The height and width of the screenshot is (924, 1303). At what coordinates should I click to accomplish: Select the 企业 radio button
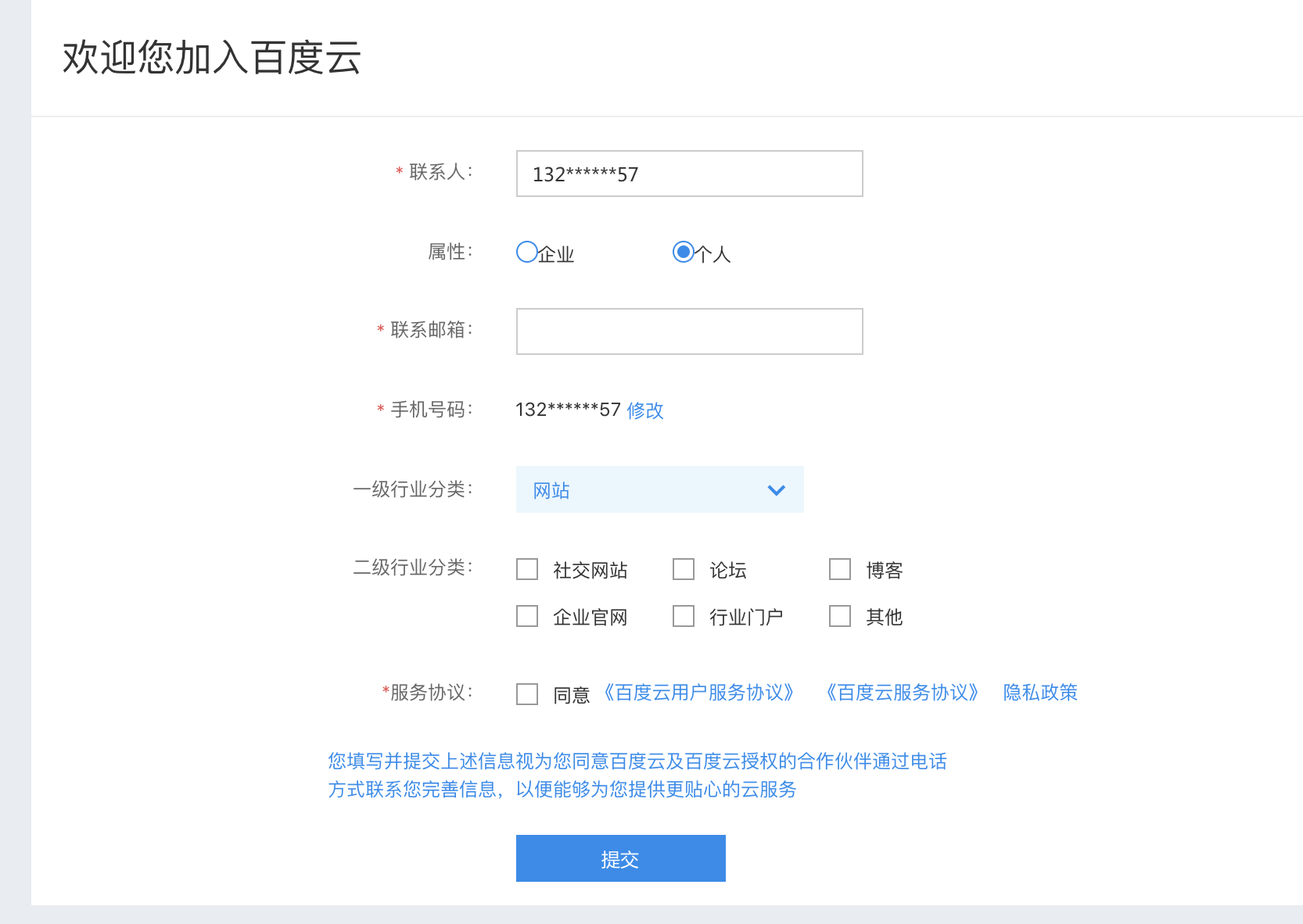[x=527, y=252]
